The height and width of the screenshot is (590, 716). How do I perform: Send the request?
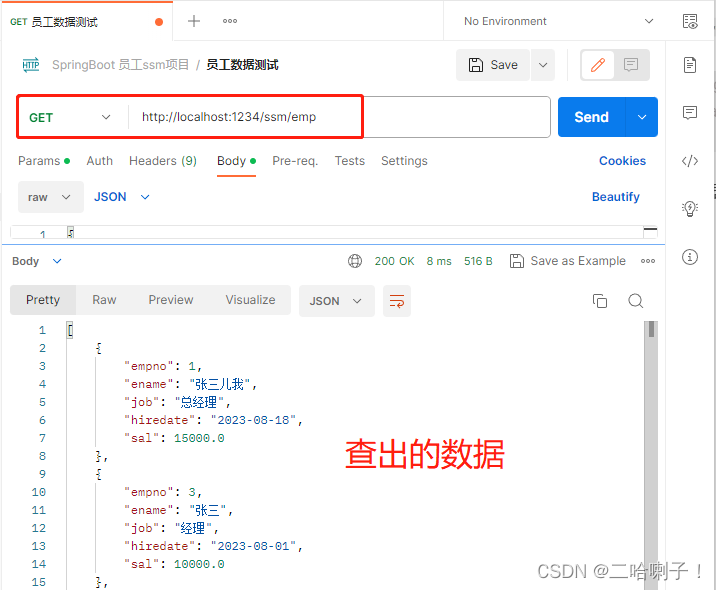coord(591,117)
